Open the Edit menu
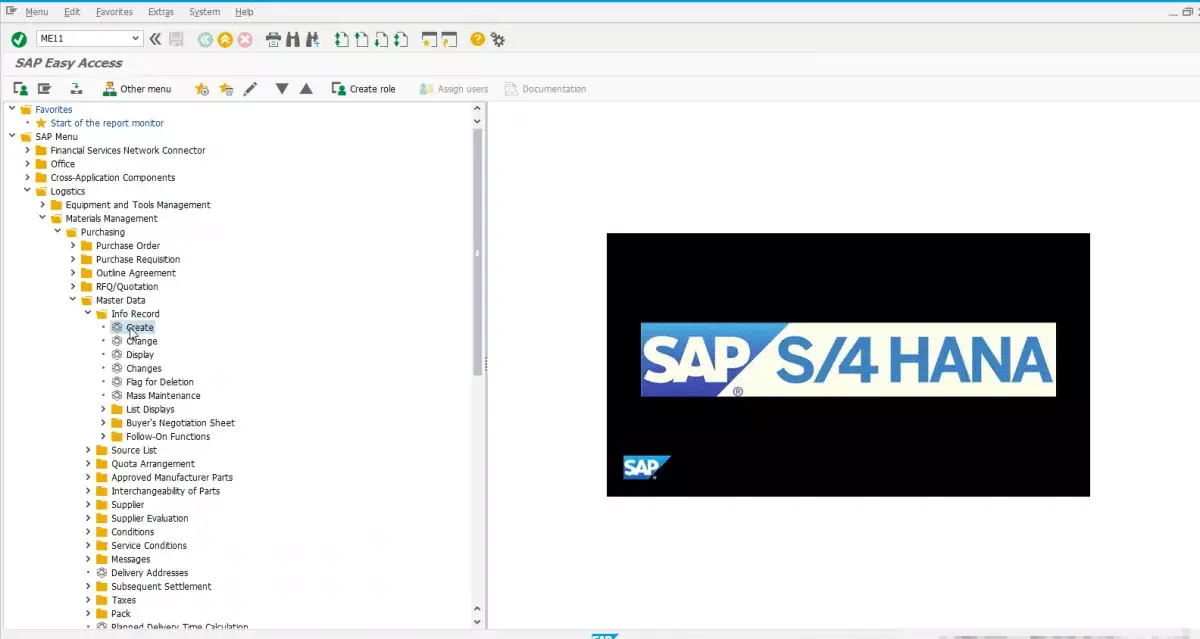Screen dimensions: 1200x639 click(72, 12)
